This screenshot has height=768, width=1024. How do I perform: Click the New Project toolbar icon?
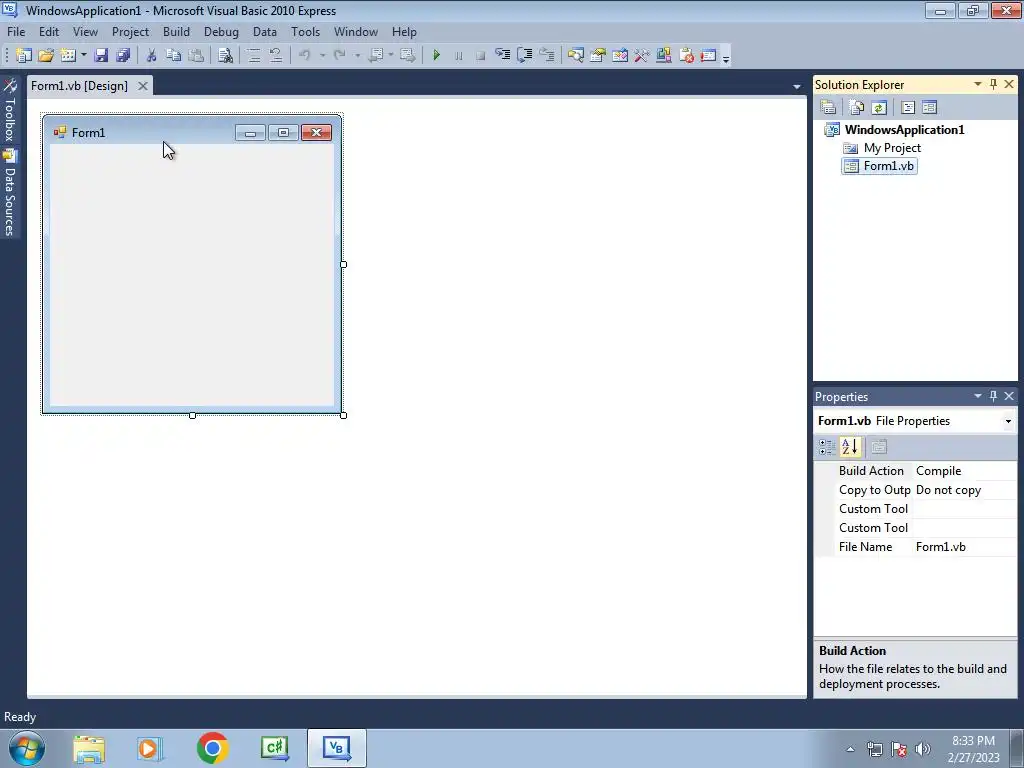tap(24, 56)
